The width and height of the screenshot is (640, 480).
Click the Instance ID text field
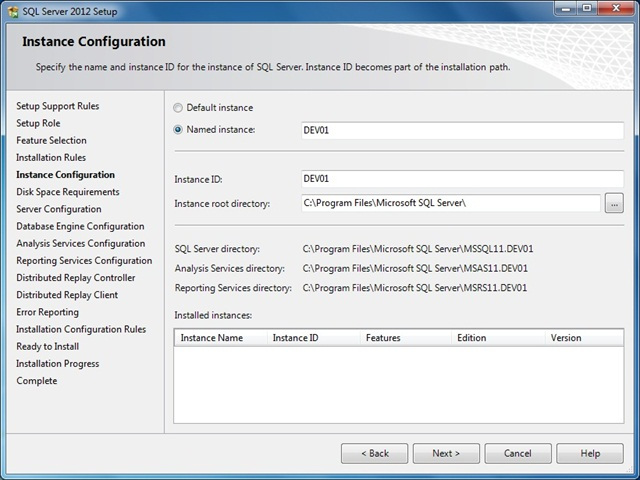click(461, 179)
